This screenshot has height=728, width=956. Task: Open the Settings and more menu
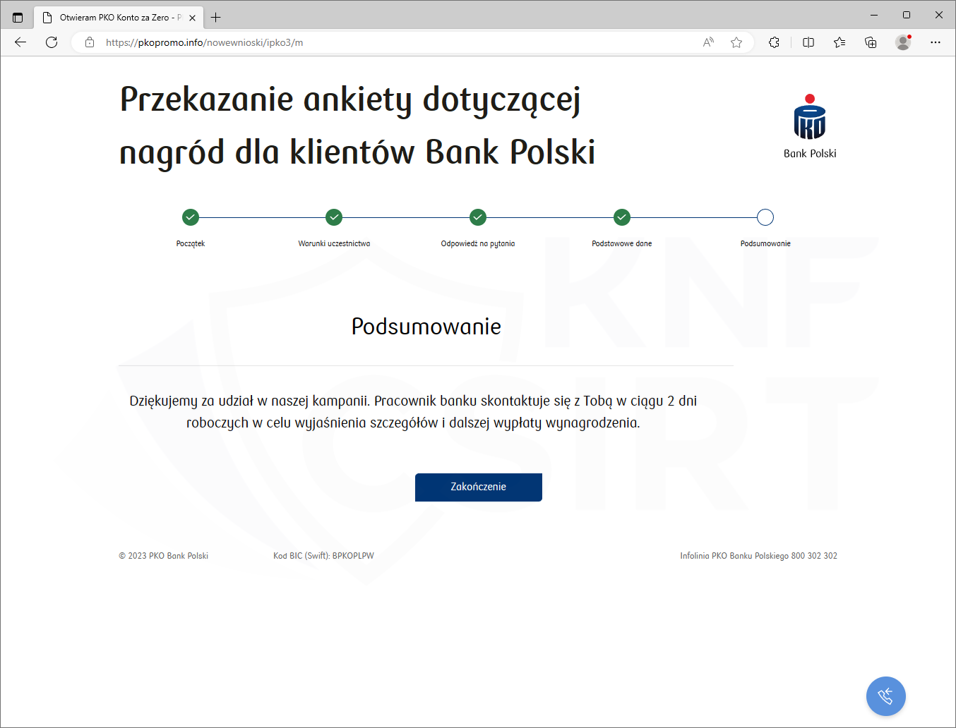[935, 42]
